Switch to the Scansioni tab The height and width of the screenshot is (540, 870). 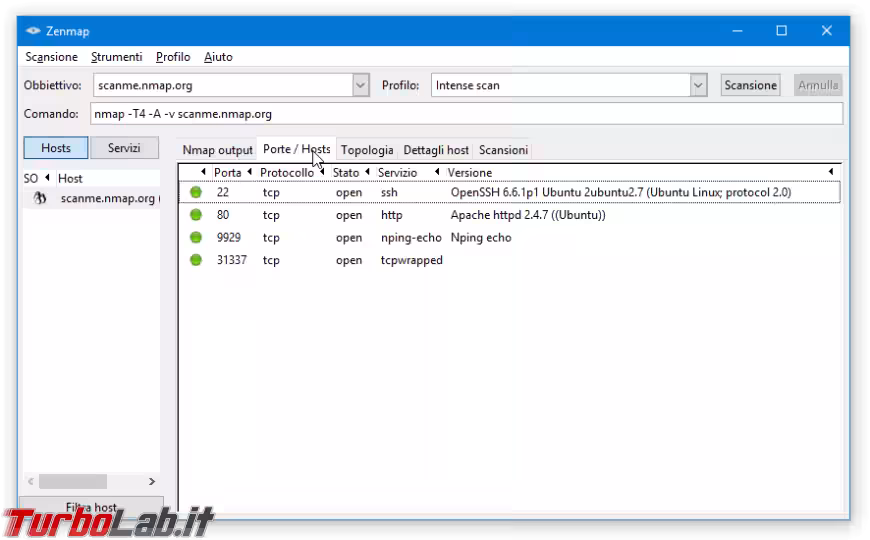503,150
